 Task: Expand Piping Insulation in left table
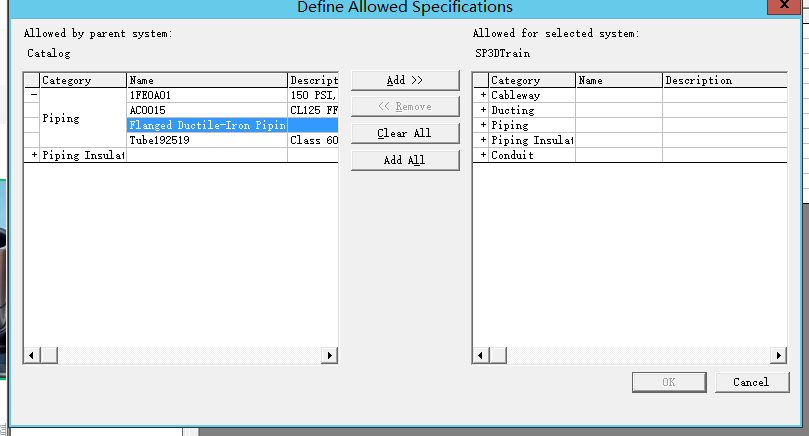tap(34, 155)
